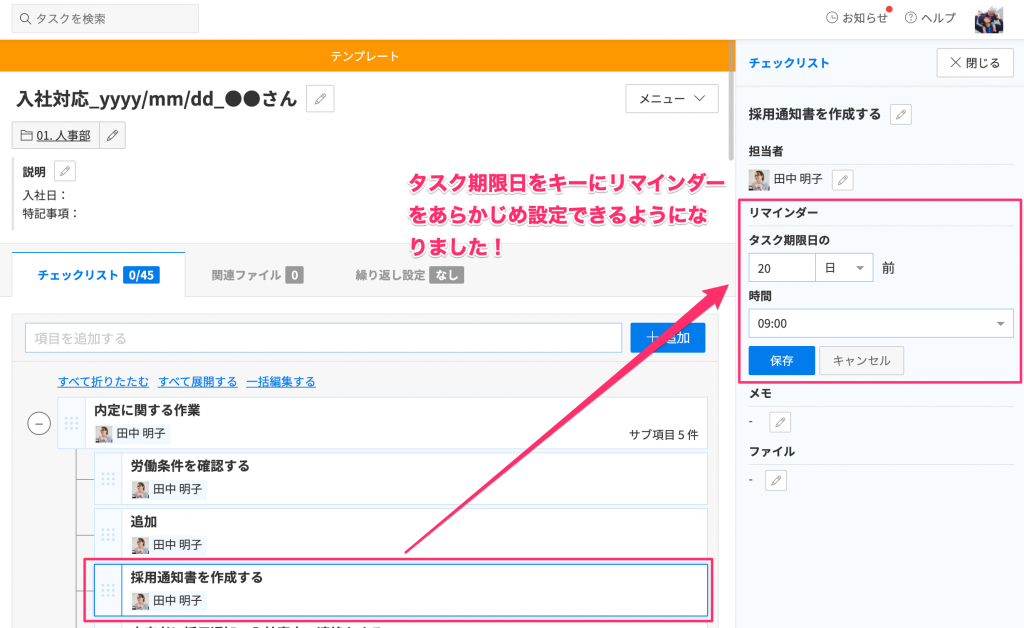Viewport: 1024px width, 628px height.
Task: Edit the 採用通知書を作成する checklist item name
Action: tap(901, 114)
